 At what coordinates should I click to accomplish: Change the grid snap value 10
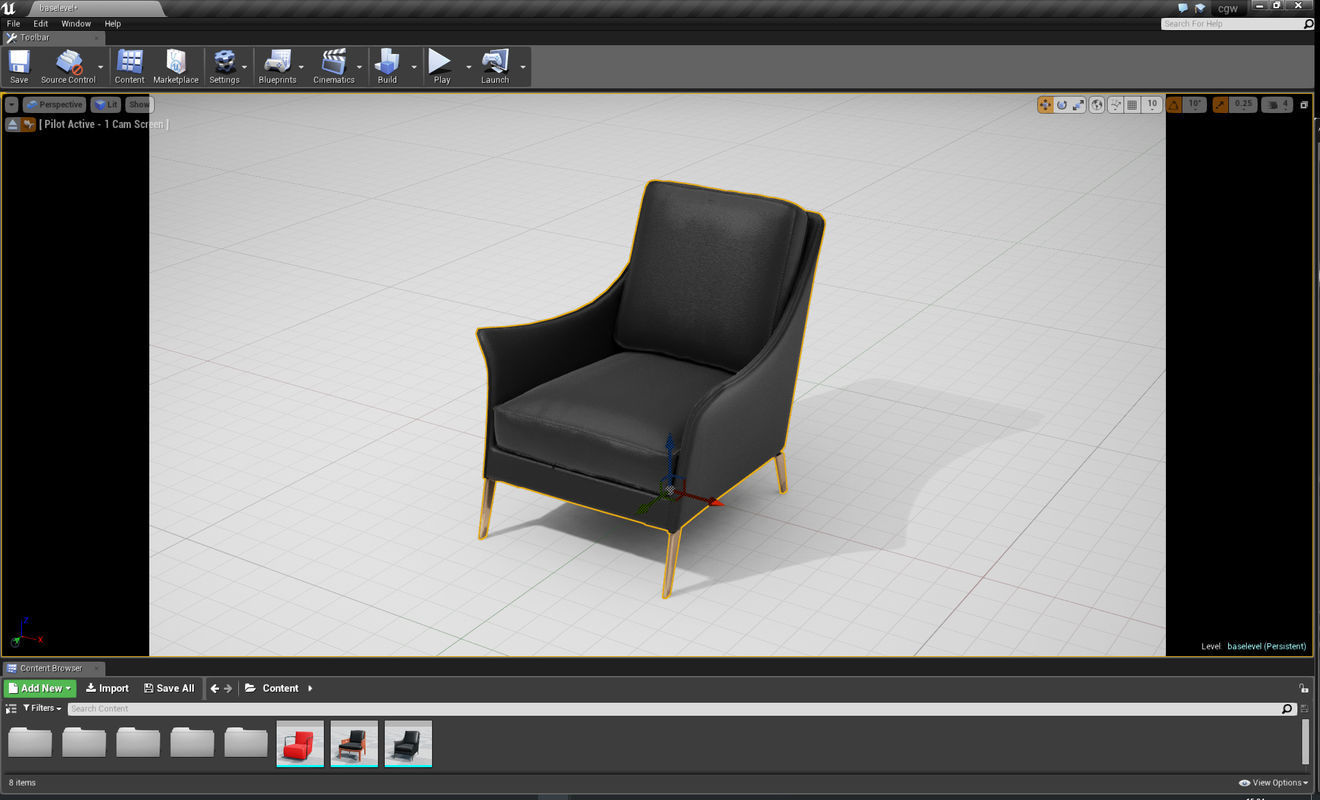tap(1152, 104)
